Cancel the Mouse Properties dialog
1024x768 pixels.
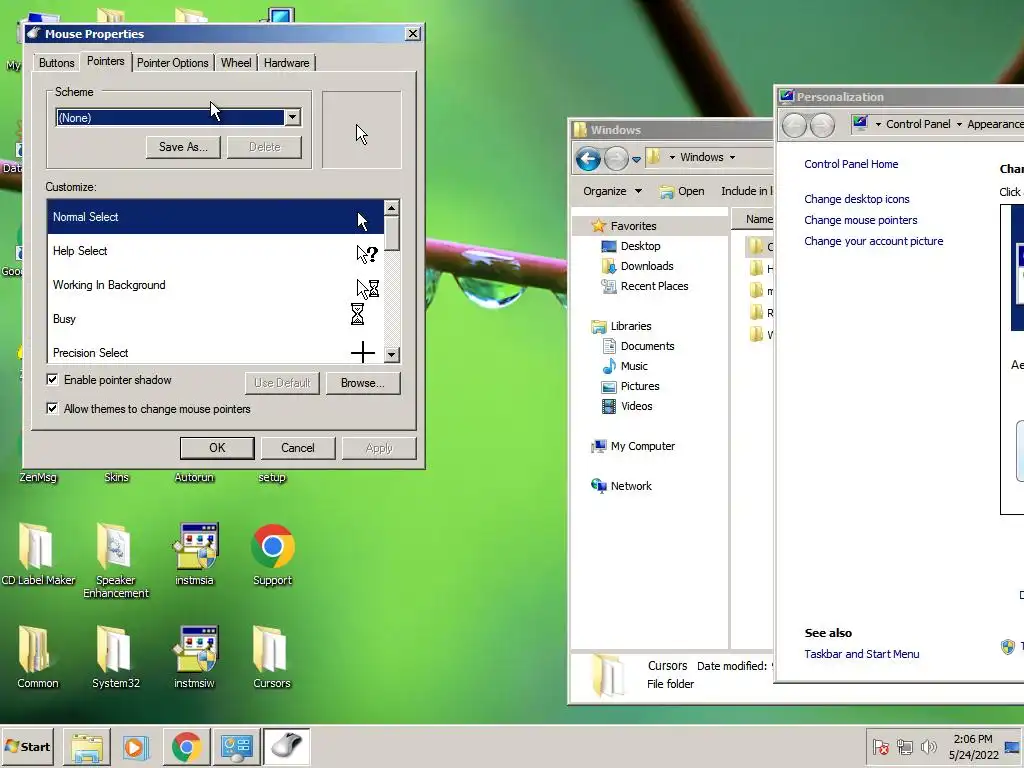(298, 448)
